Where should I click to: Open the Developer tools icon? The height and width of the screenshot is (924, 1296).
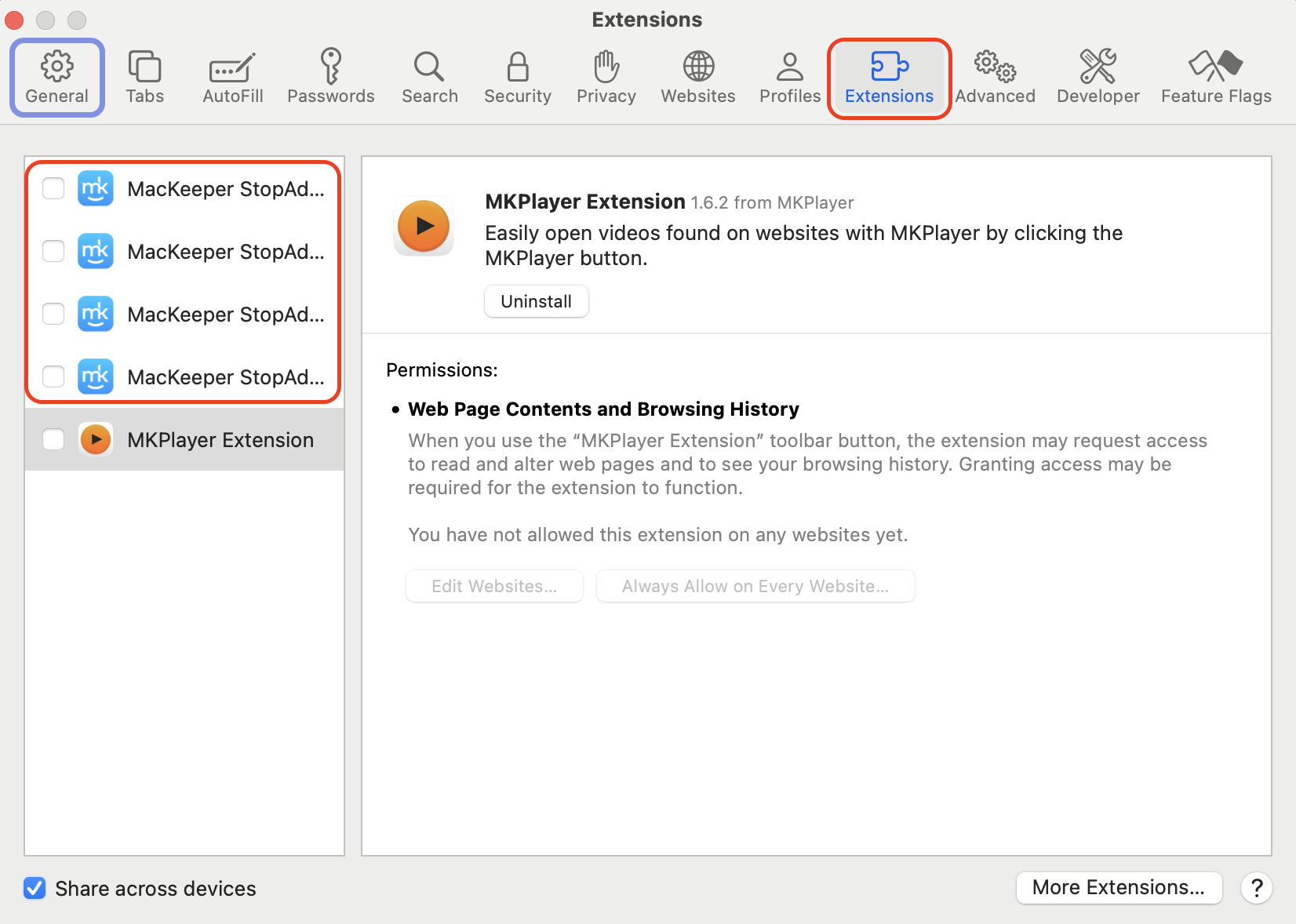click(1098, 67)
